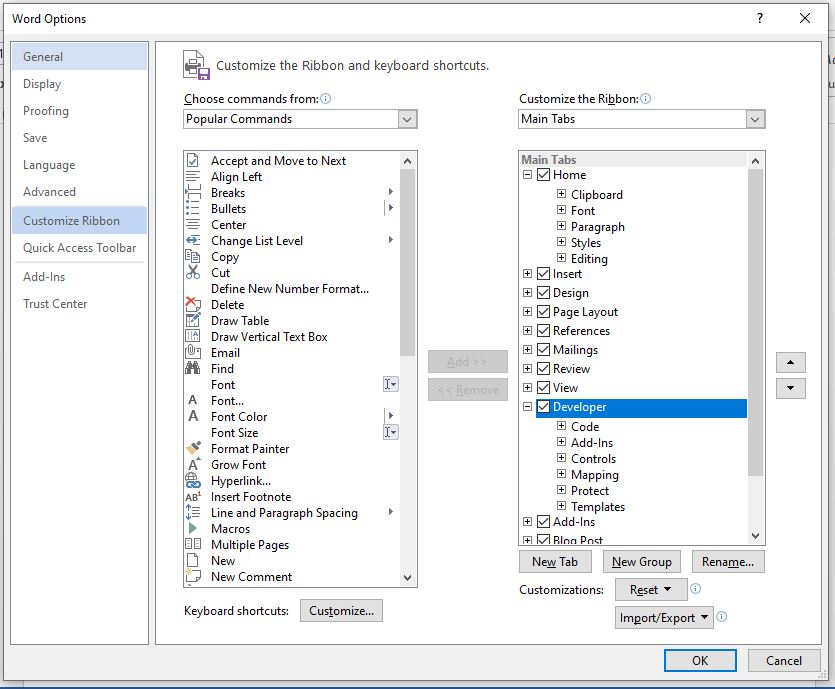The image size is (835, 689).
Task: Open the Reset customizations dropdown
Action: 651,589
